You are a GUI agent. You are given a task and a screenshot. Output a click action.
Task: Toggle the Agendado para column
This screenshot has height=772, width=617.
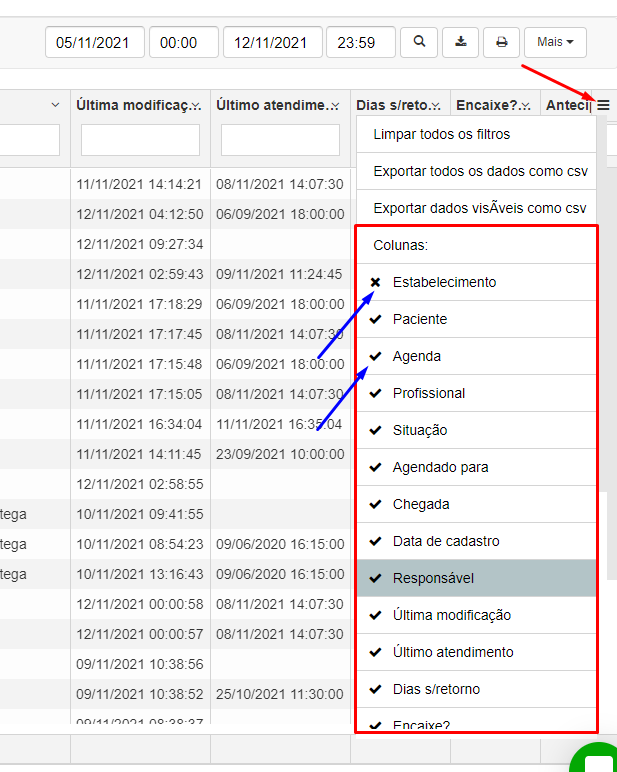(476, 467)
